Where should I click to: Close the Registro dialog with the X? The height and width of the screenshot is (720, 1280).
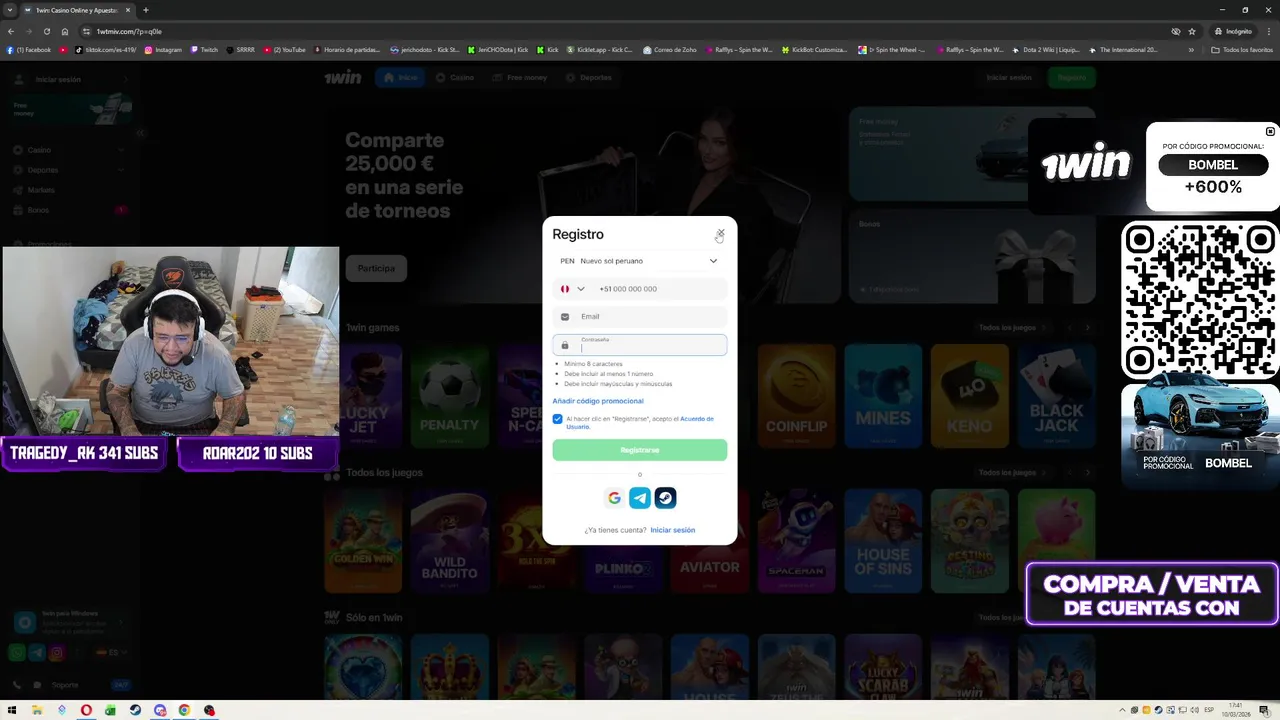(x=720, y=233)
